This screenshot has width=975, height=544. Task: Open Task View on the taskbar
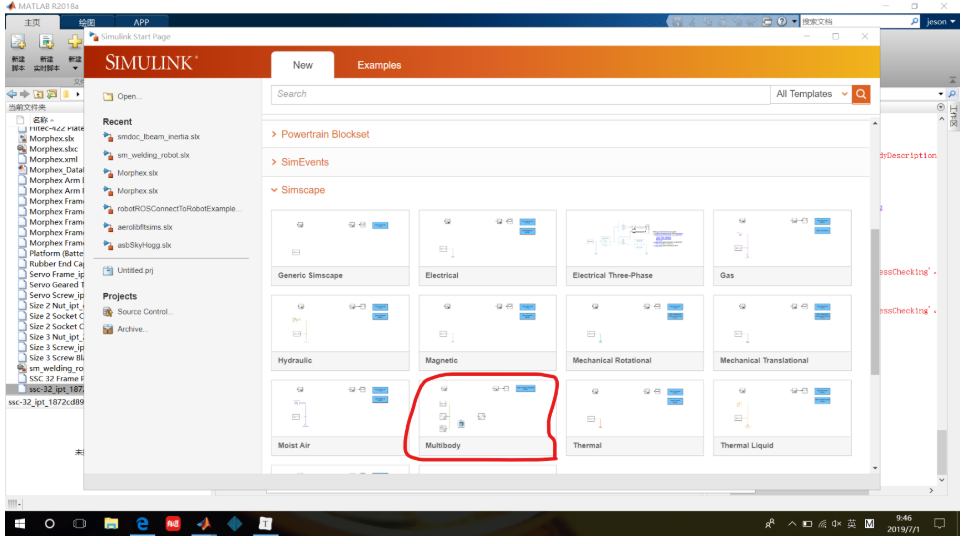(80, 524)
